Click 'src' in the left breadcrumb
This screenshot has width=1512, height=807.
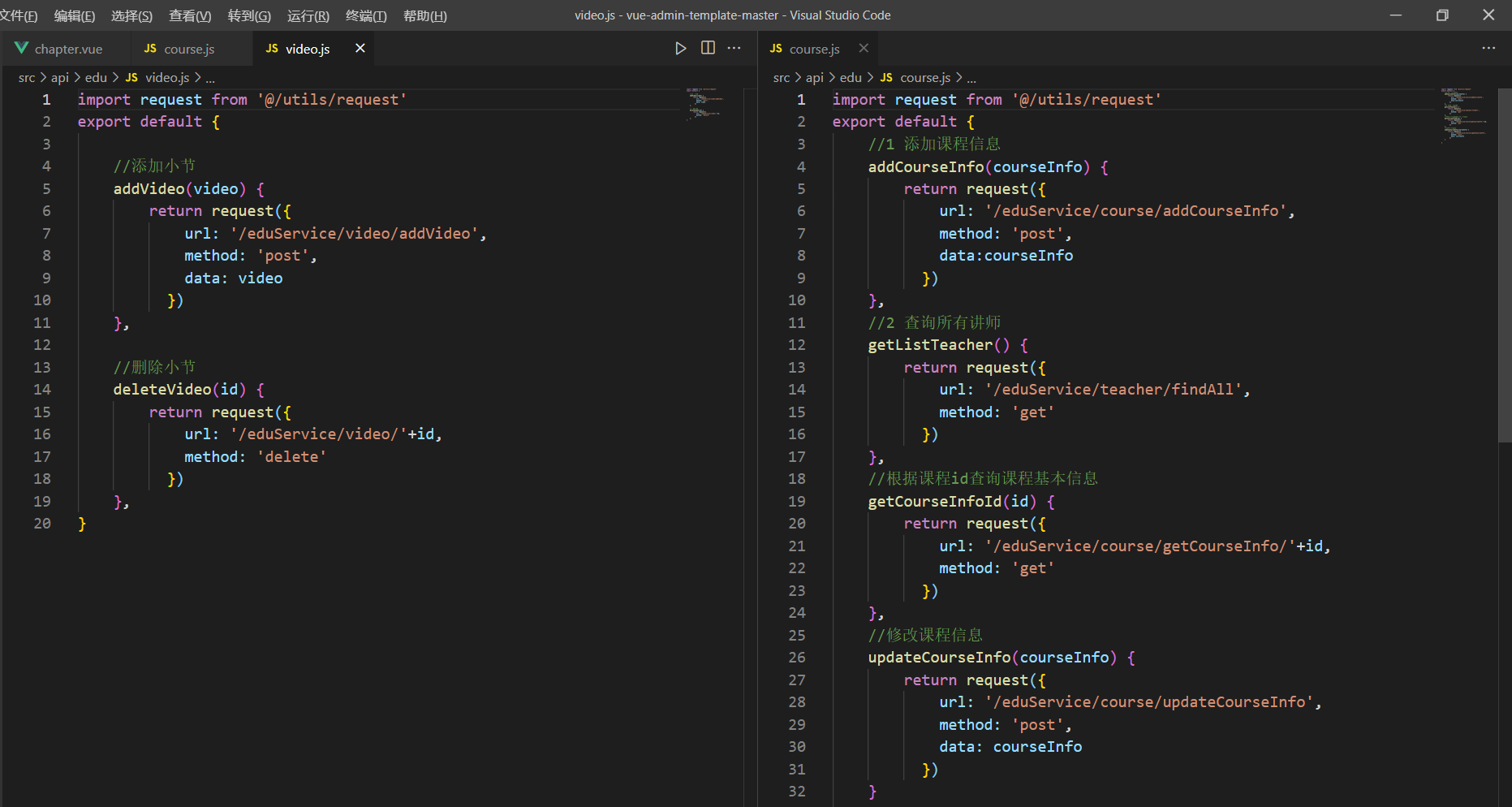(27, 78)
